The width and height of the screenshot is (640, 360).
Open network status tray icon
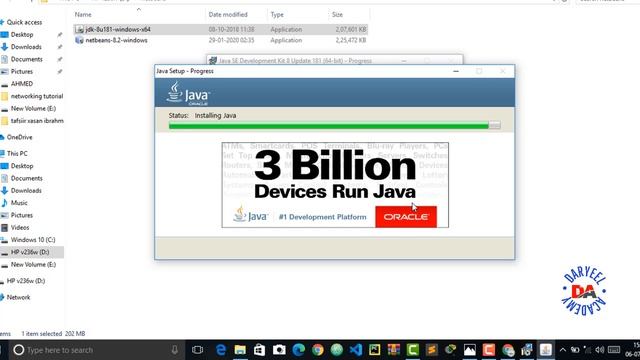click(587, 350)
